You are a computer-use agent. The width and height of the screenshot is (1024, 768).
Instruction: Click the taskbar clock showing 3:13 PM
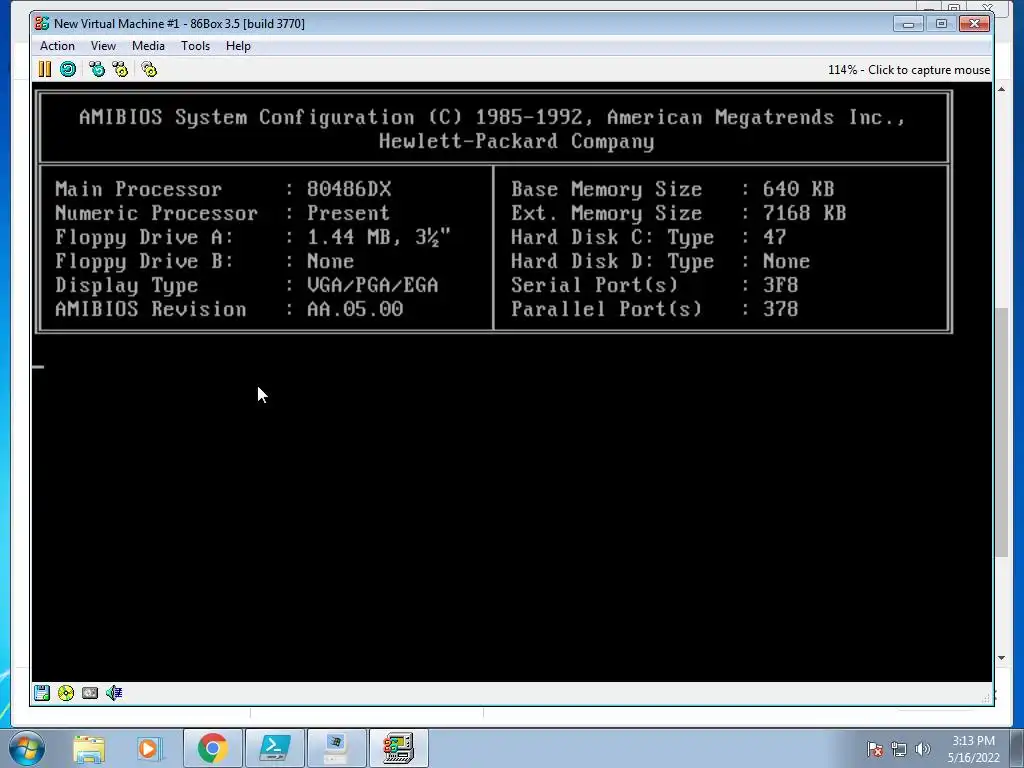tap(973, 749)
